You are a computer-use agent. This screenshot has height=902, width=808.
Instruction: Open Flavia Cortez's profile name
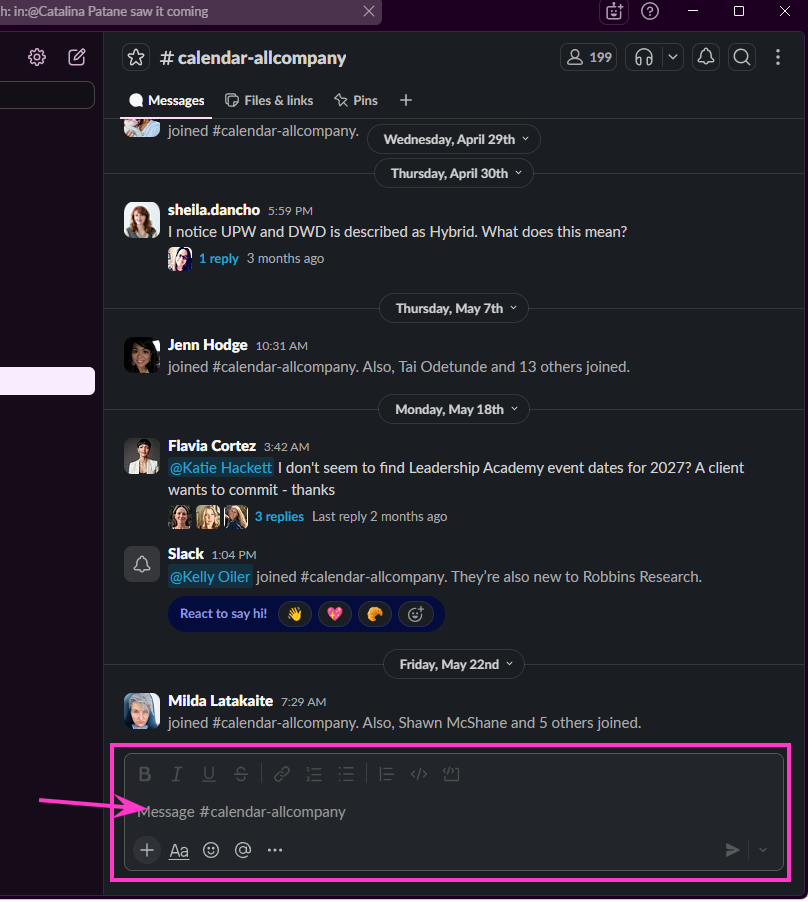click(x=212, y=446)
